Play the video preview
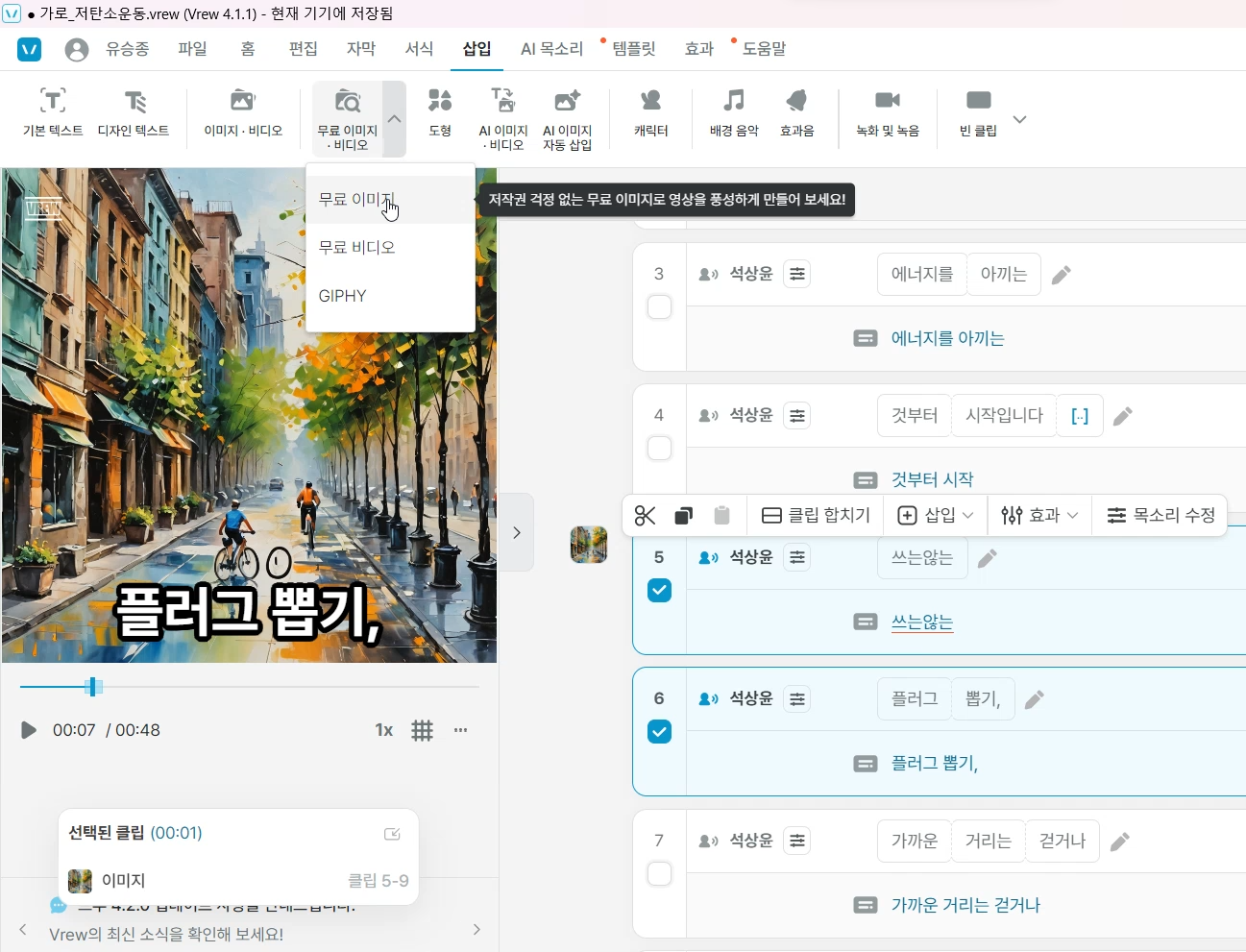Screen dimensions: 1246x952 coord(29,731)
